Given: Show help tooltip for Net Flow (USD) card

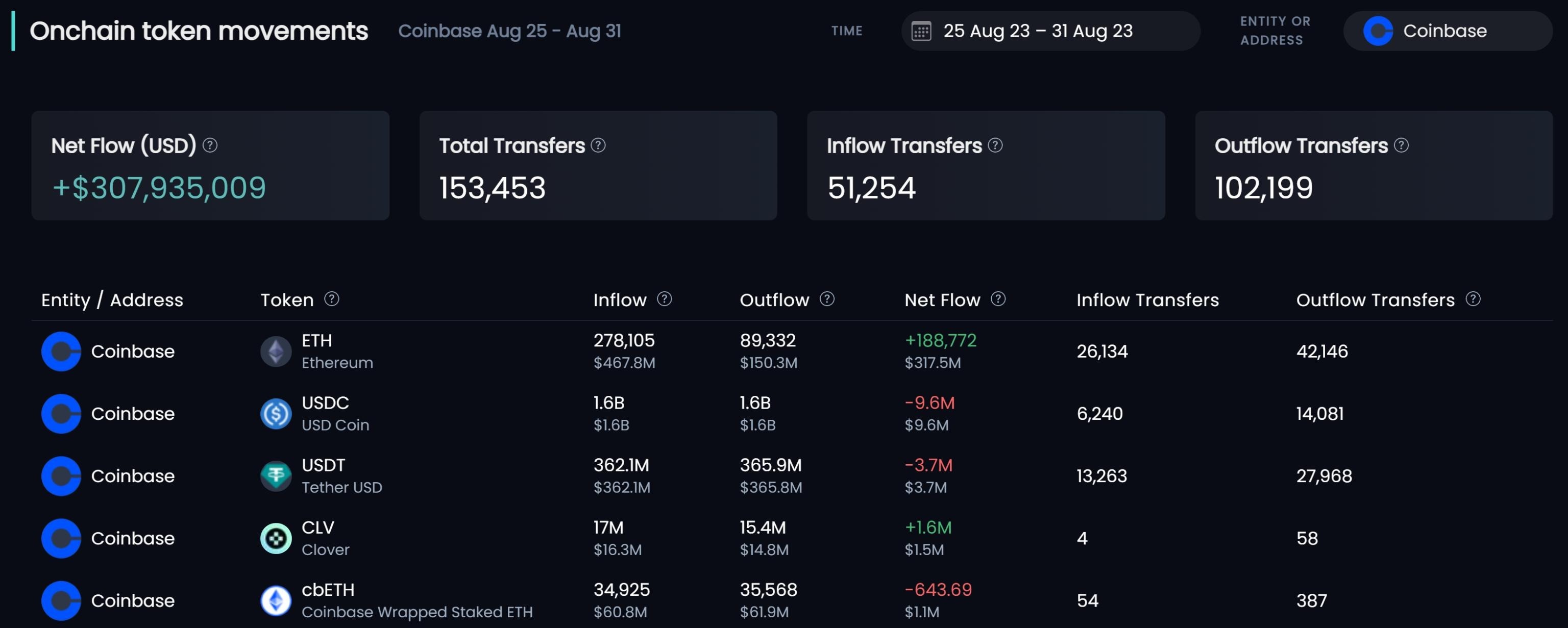Looking at the screenshot, I should pyautogui.click(x=210, y=145).
